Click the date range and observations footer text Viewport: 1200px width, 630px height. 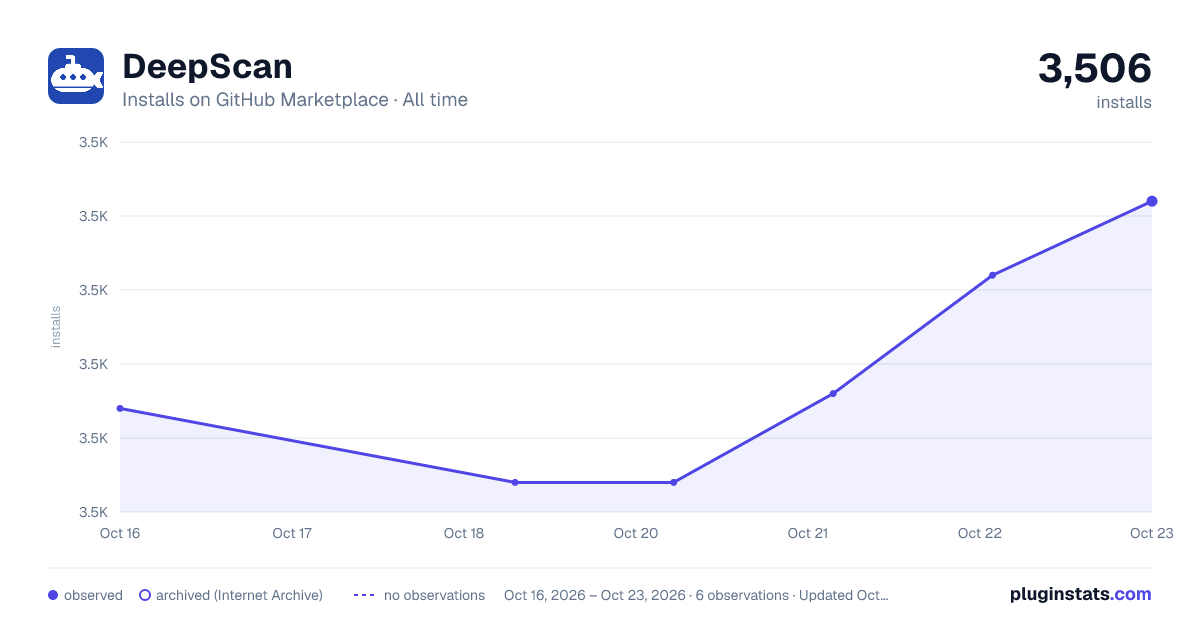tap(696, 595)
